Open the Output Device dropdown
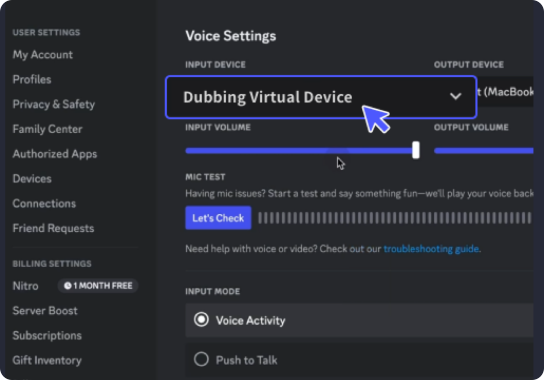 coord(505,92)
